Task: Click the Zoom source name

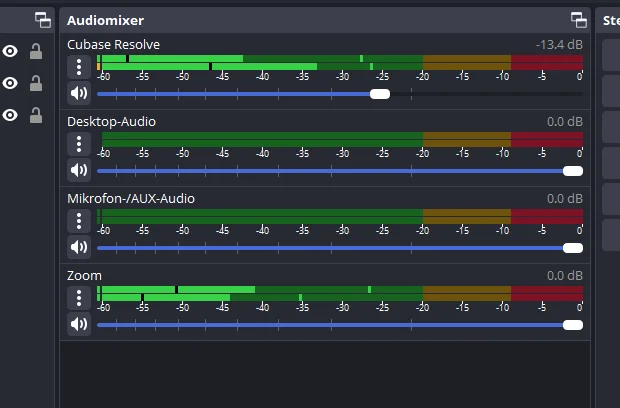Action: (x=84, y=276)
